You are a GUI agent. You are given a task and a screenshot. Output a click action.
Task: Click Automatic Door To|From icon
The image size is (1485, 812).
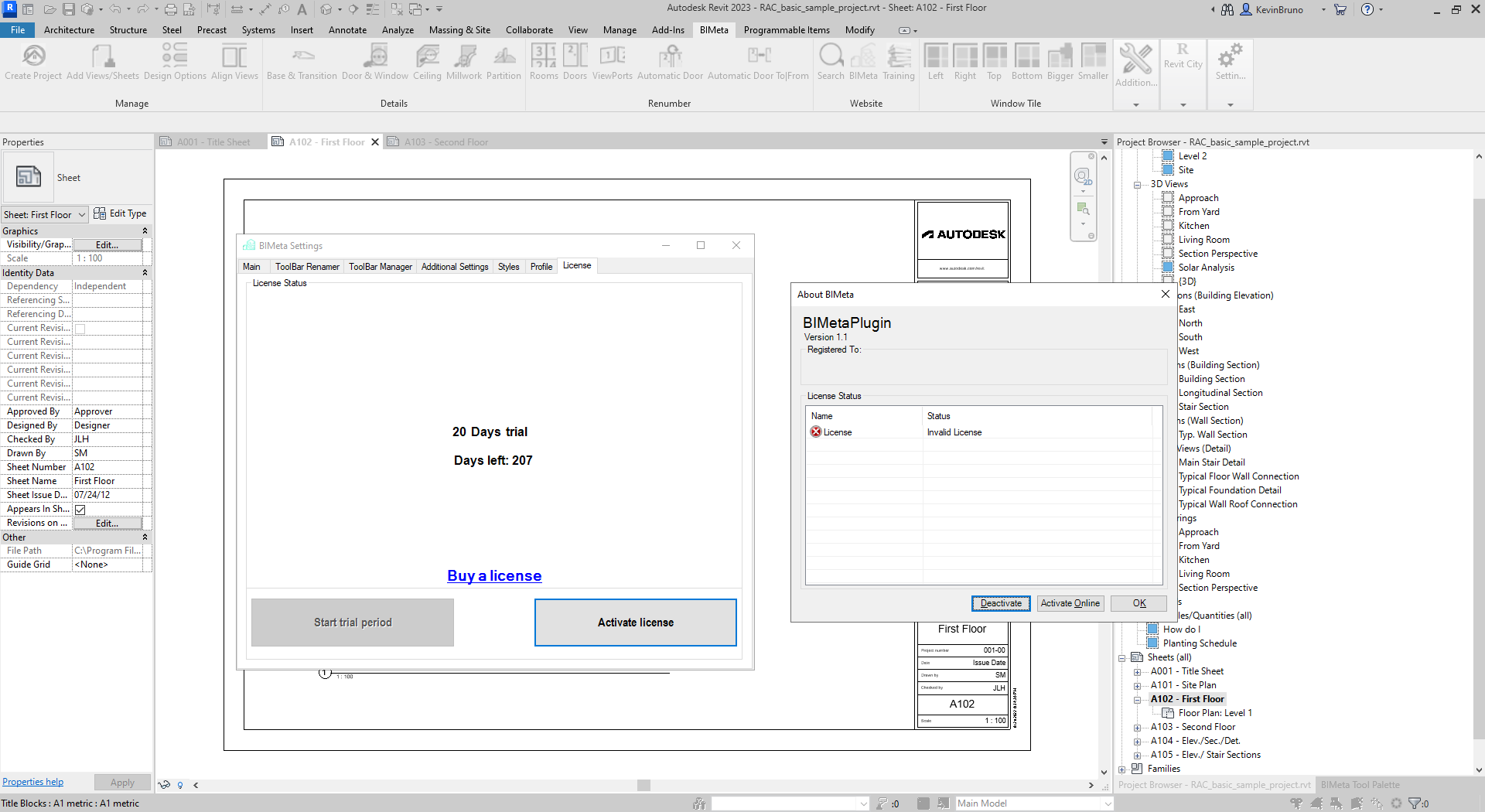pyautogui.click(x=758, y=62)
